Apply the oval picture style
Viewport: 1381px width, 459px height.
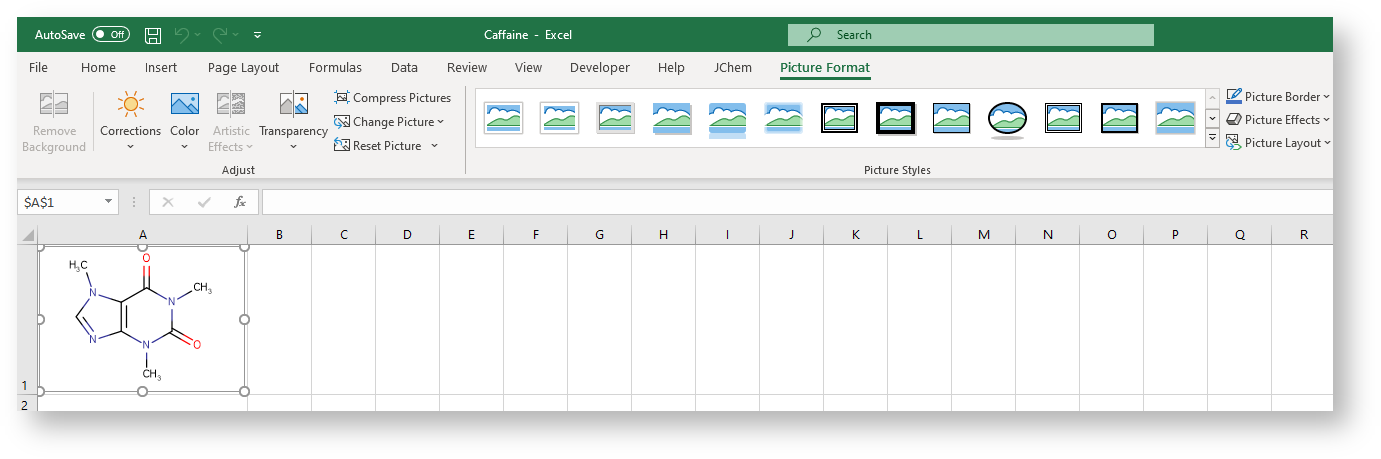click(1007, 119)
